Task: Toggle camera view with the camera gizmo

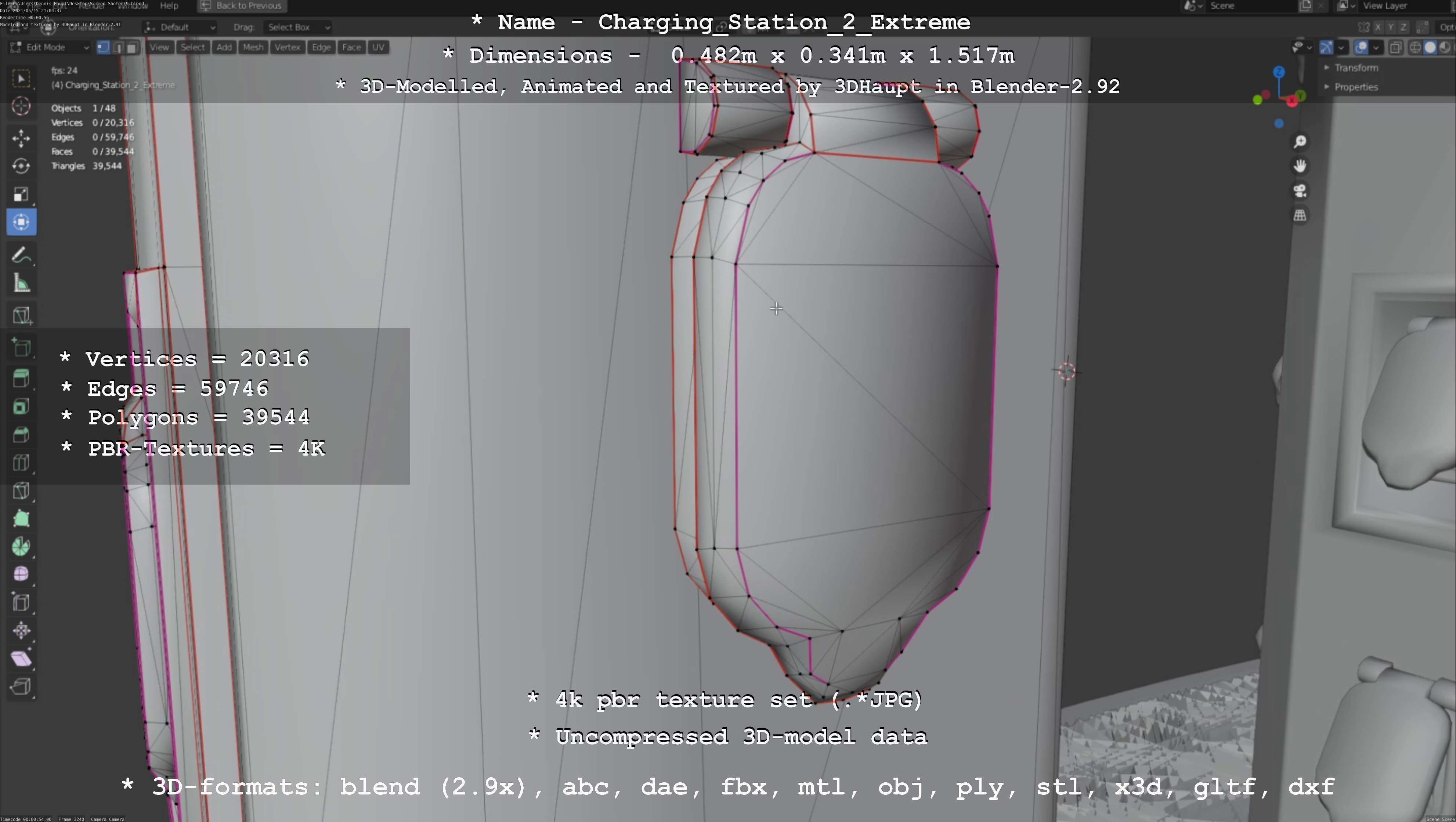Action: pos(1300,191)
